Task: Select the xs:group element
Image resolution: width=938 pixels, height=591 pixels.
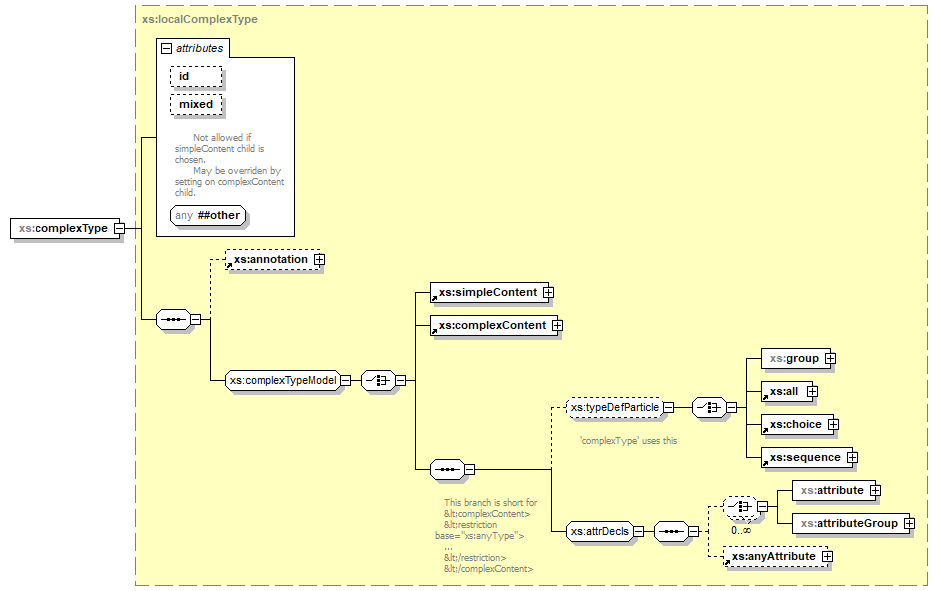Action: (x=792, y=358)
